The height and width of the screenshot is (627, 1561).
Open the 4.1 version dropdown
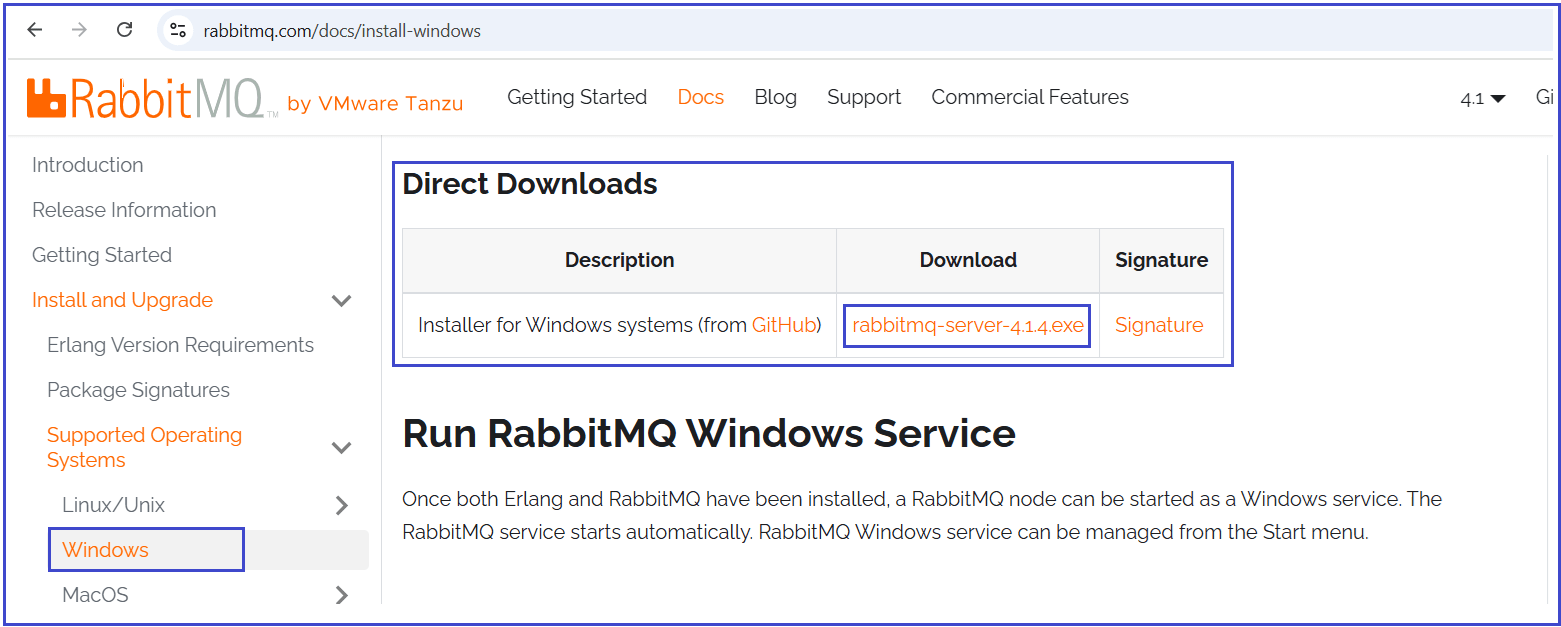[1481, 97]
